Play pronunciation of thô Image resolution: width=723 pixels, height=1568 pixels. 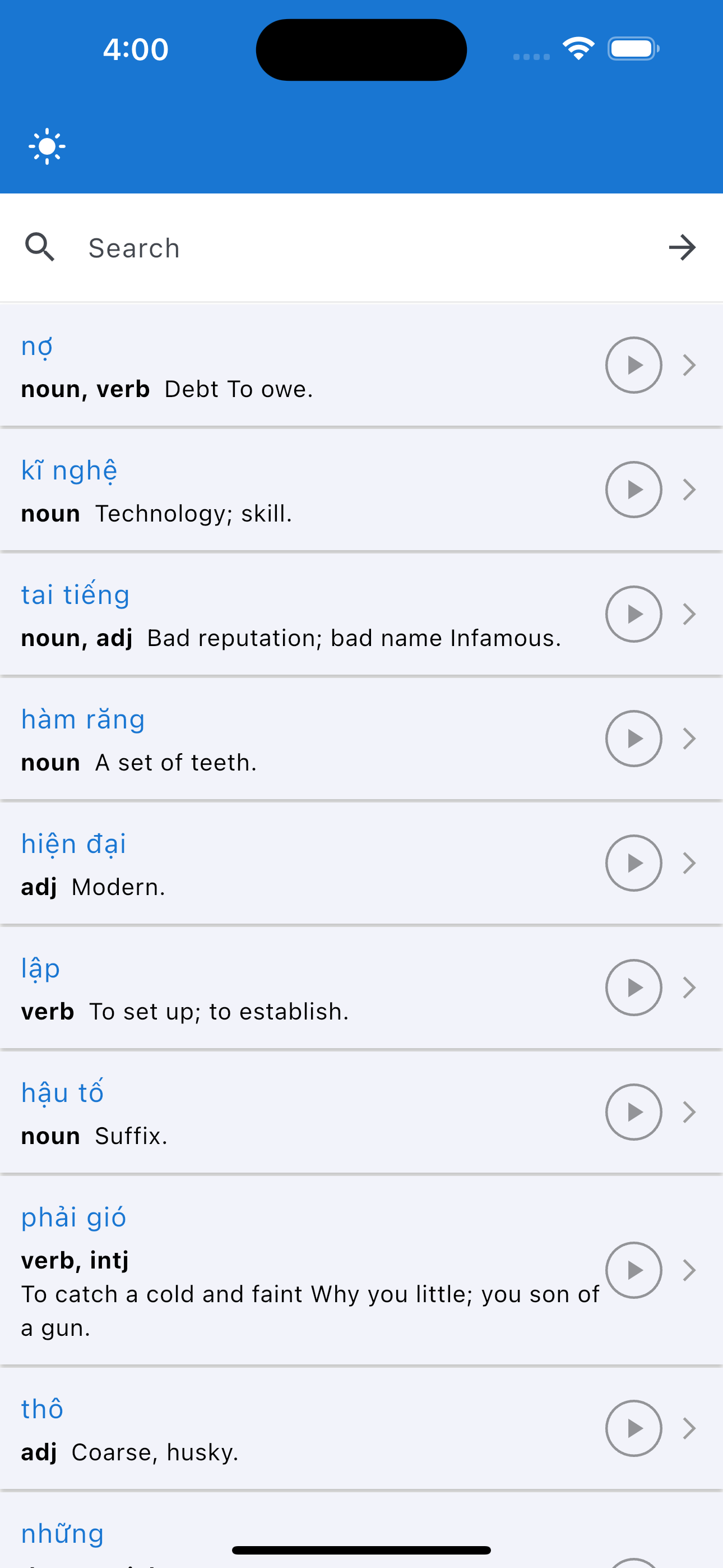coord(633,1428)
